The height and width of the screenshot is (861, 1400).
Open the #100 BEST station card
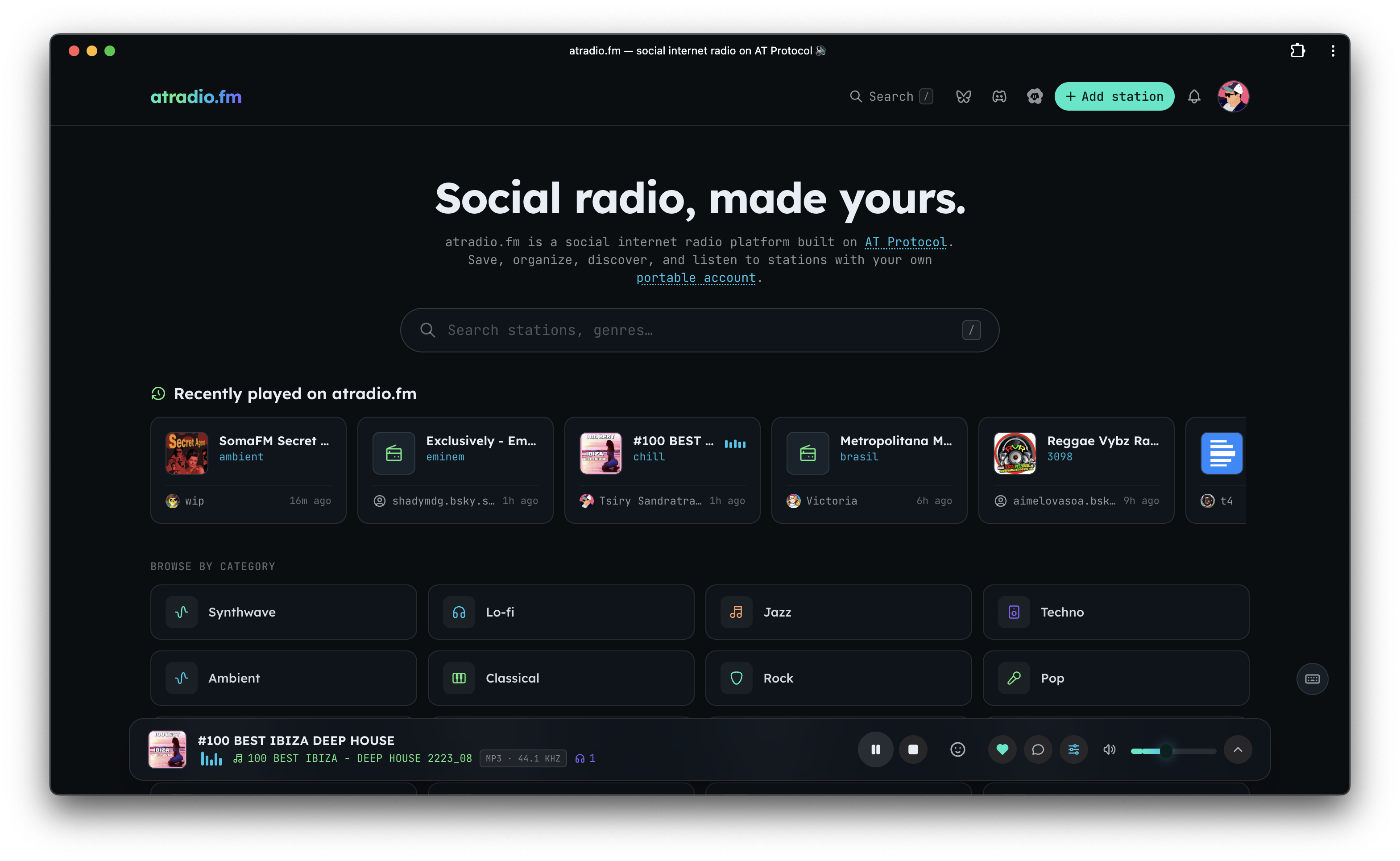662,470
